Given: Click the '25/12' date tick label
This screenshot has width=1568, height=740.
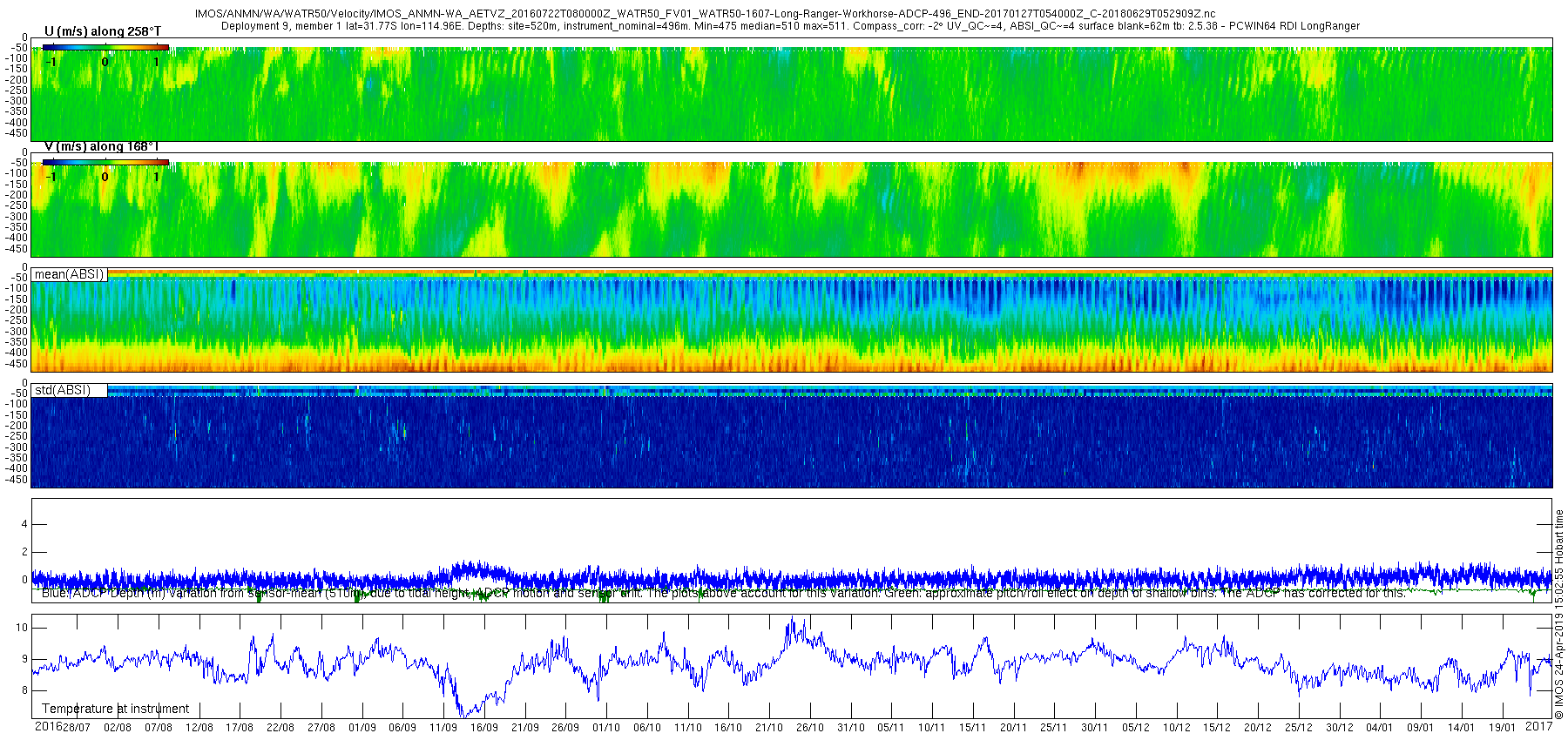Looking at the screenshot, I should coord(1299,728).
